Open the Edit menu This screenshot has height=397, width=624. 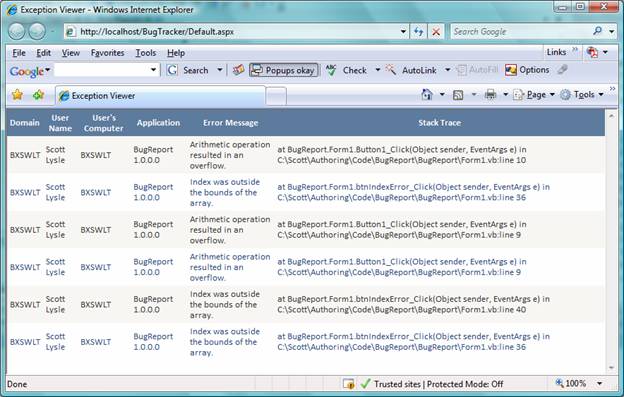tap(43, 53)
